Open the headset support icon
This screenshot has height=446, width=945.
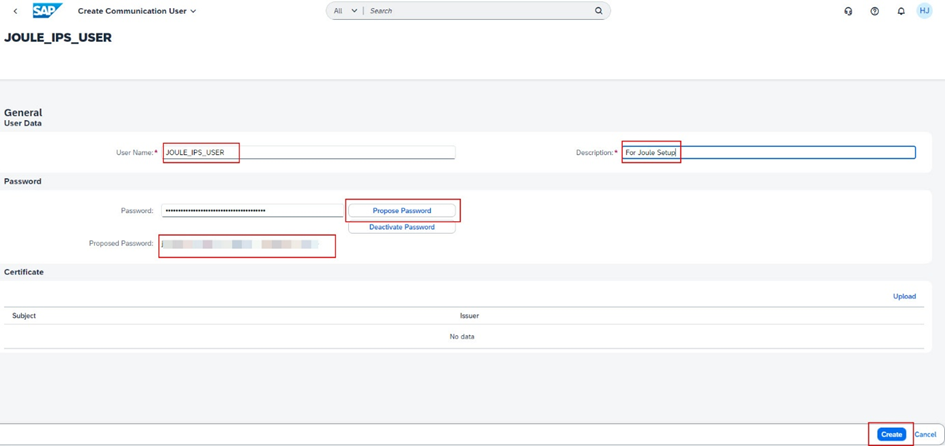tap(848, 11)
